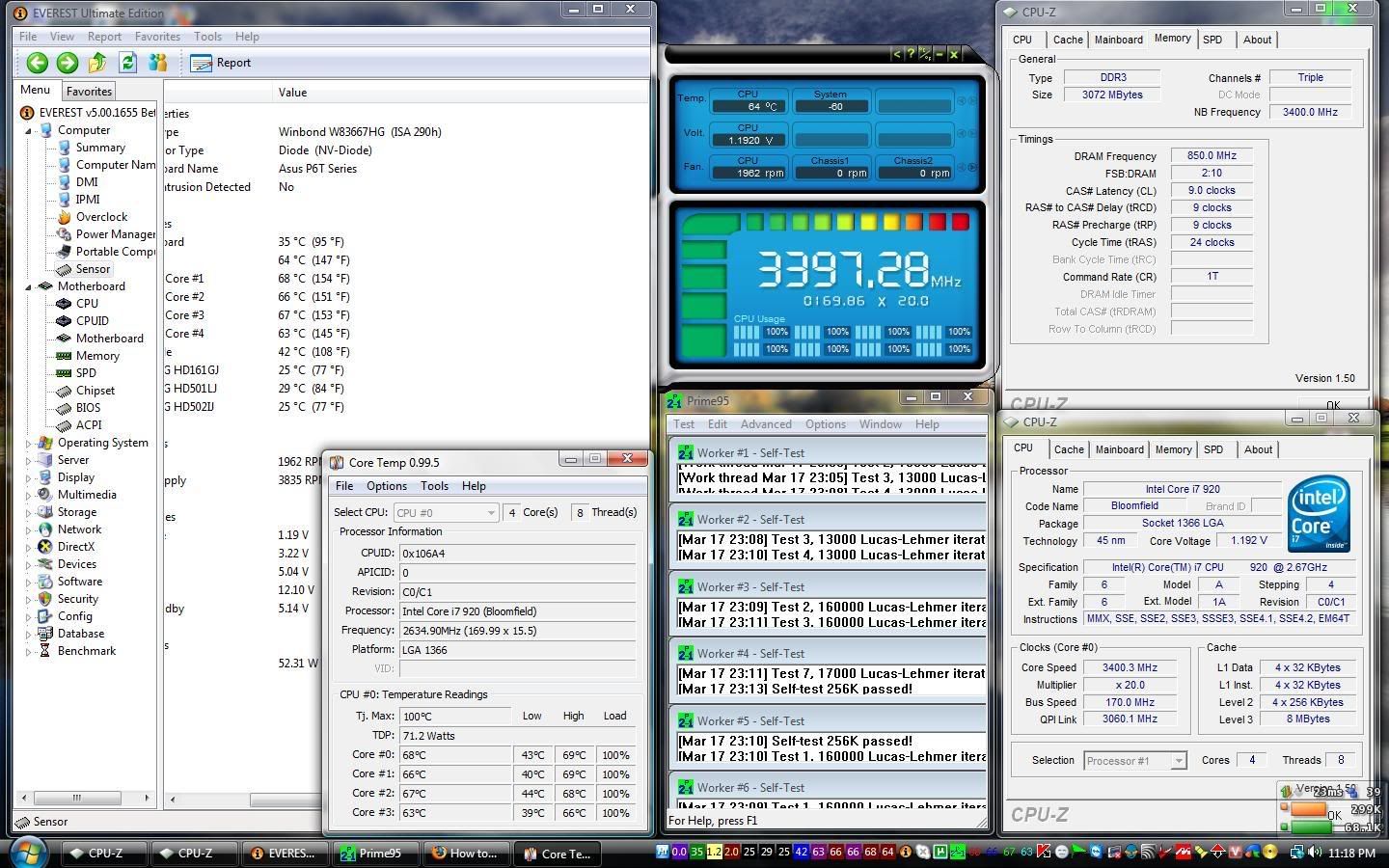Switch to the Favorites tab in EVEREST sidebar
Screen dimensions: 1389x868
[89, 91]
